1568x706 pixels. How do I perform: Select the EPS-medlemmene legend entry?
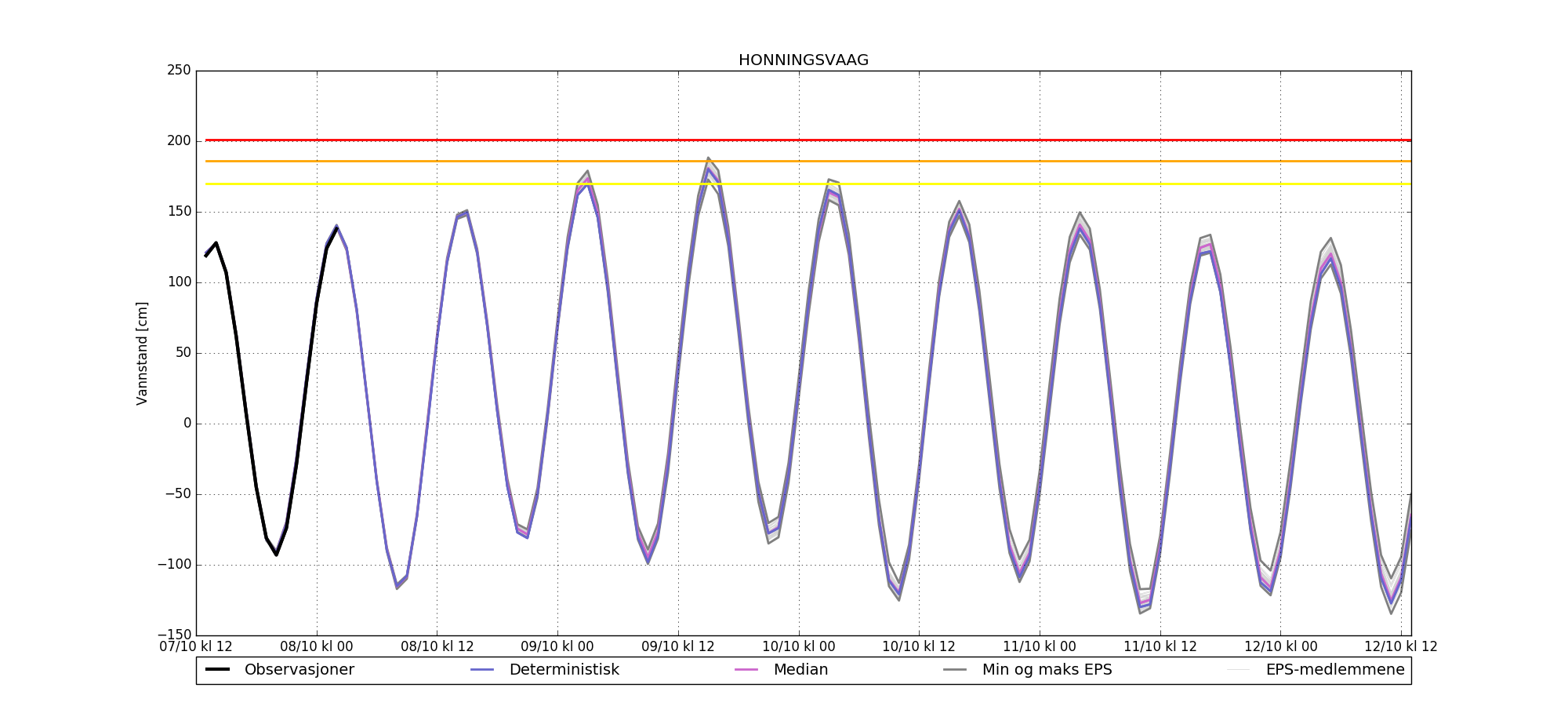pyautogui.click(x=1334, y=670)
